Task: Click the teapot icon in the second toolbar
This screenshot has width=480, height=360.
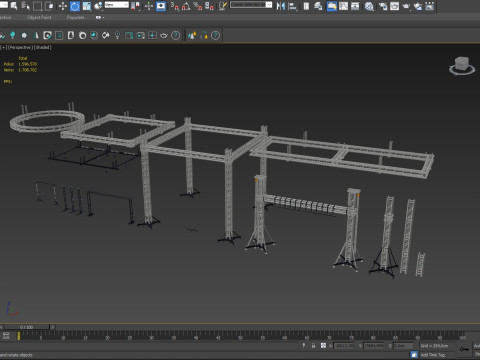Action: pos(164,35)
